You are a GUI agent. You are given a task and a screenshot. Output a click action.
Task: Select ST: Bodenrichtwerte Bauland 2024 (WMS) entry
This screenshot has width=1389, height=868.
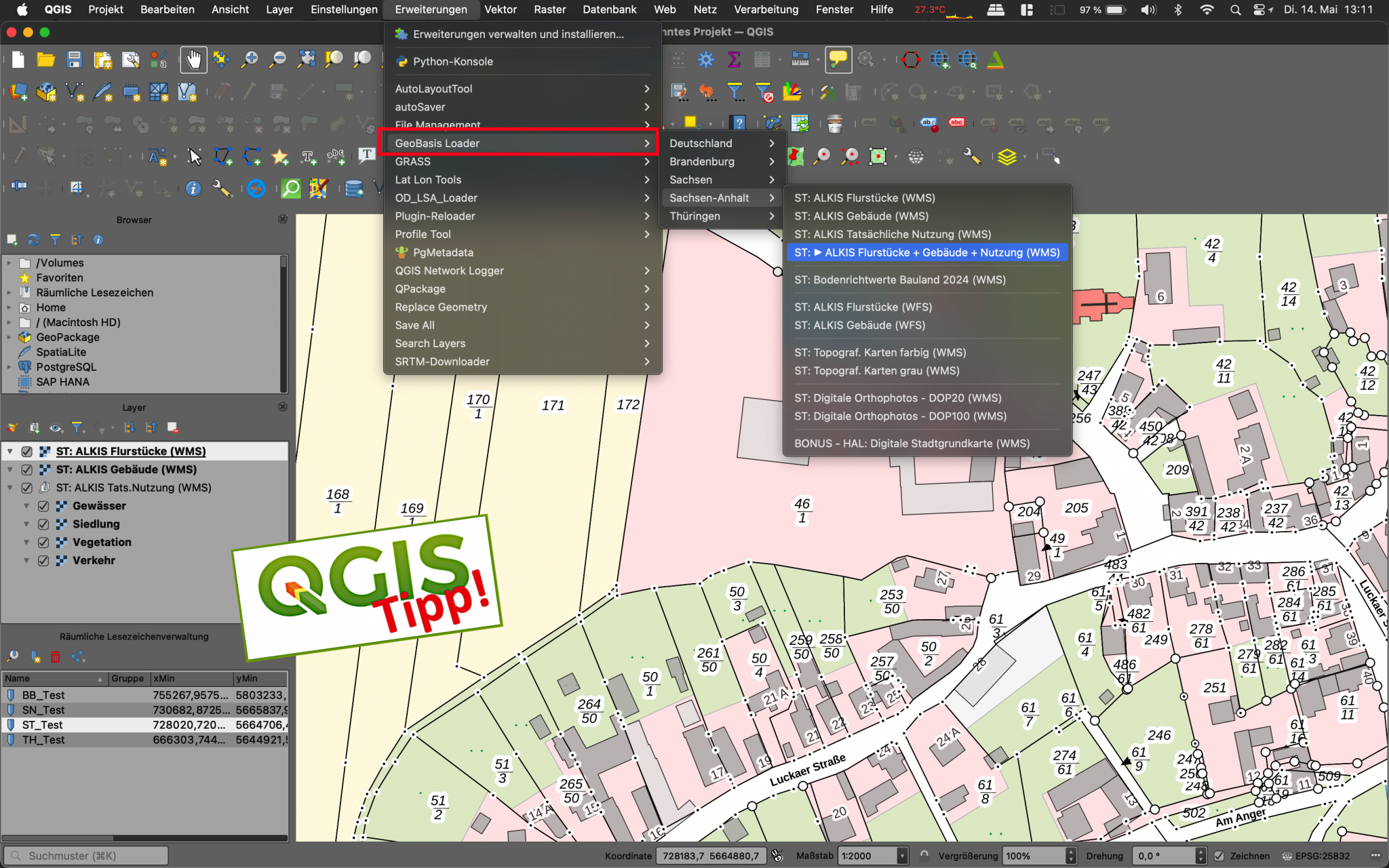coord(900,279)
